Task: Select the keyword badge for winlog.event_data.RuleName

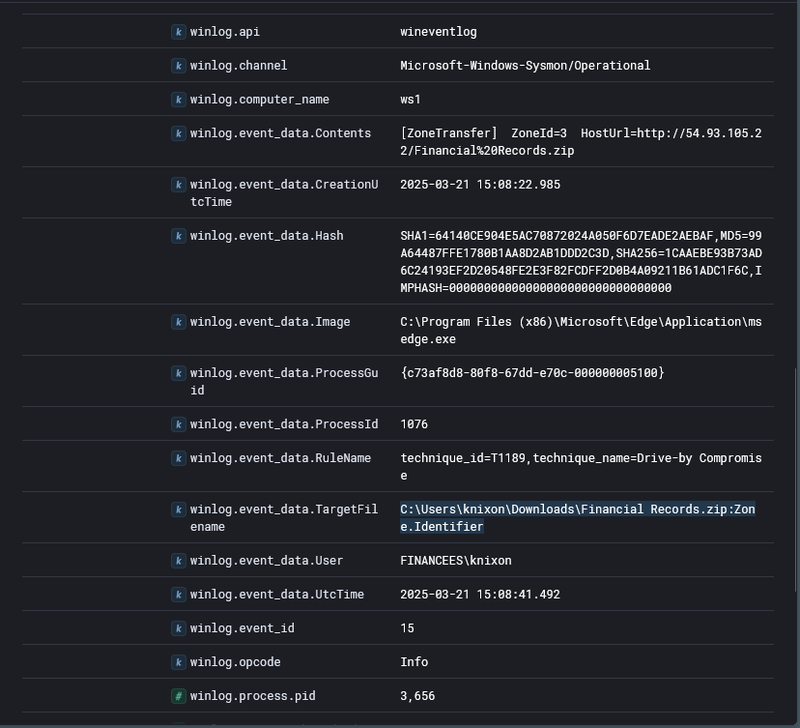Action: pos(178,458)
